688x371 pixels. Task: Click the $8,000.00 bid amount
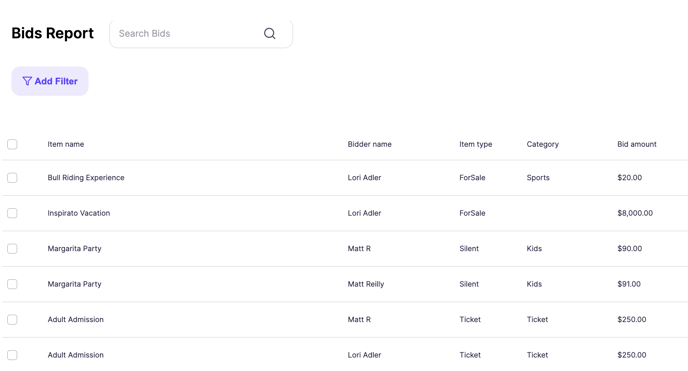tap(635, 213)
